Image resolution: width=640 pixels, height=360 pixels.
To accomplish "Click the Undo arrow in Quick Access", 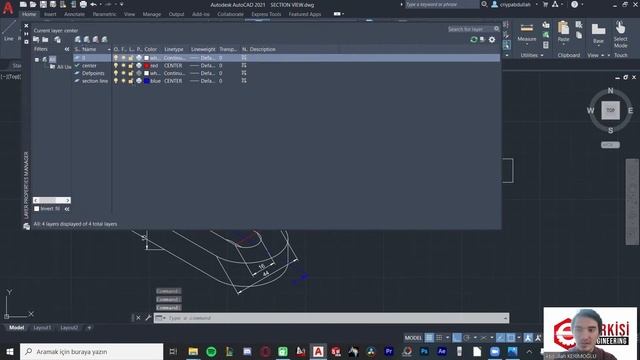I will coord(93,4).
